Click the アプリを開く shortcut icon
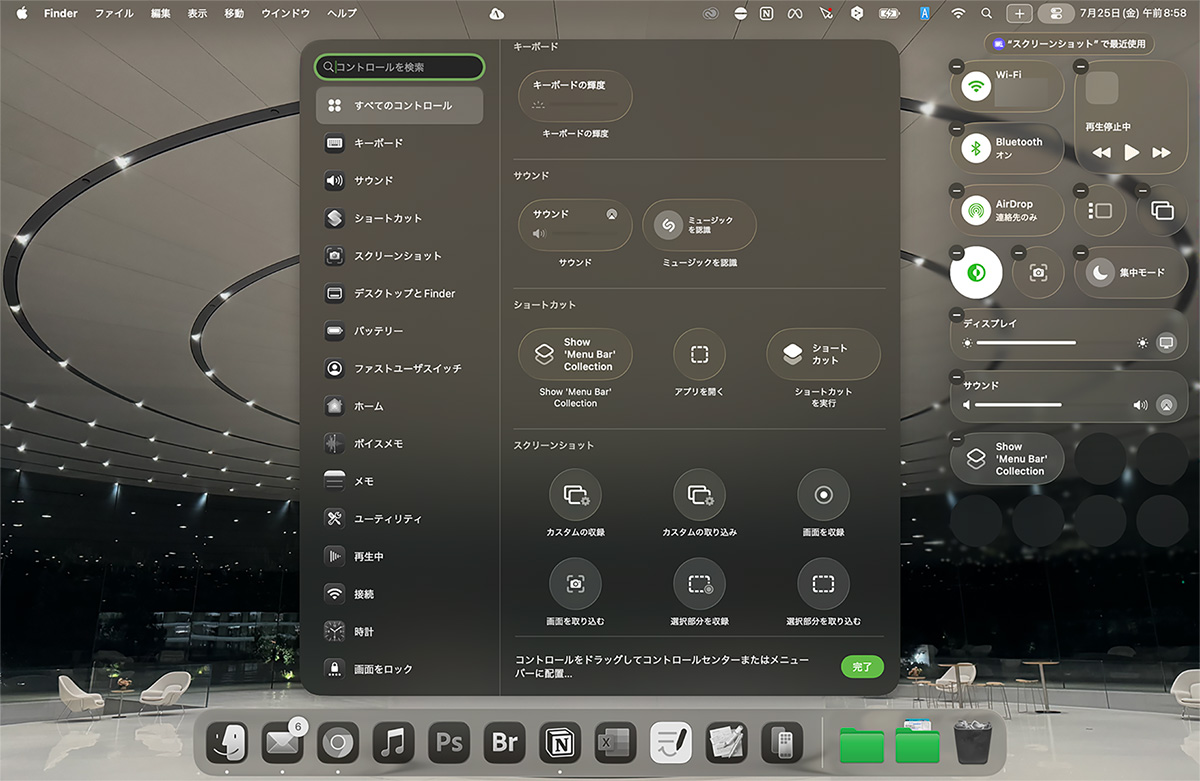This screenshot has width=1200, height=781. coord(699,354)
